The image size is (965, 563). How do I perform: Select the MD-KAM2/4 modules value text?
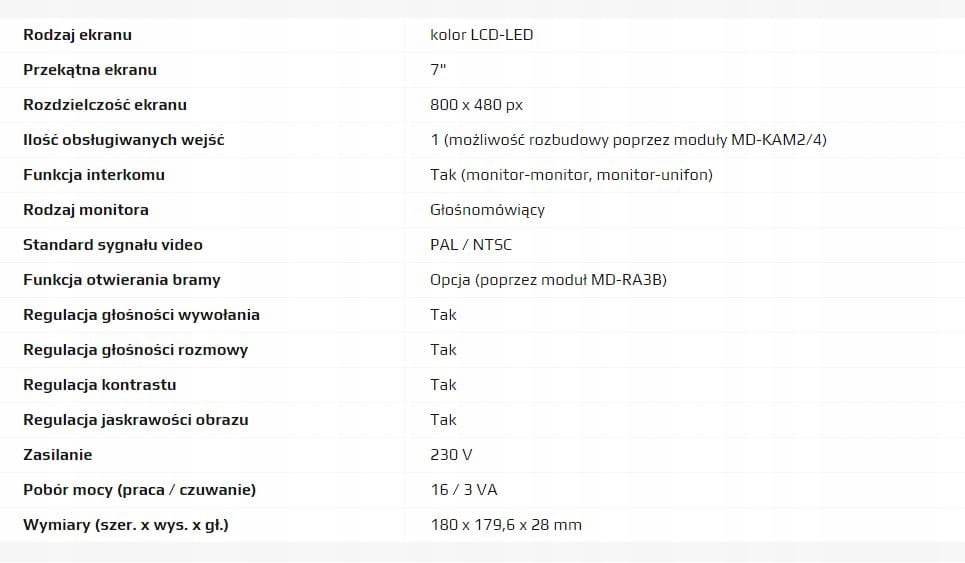coord(628,140)
